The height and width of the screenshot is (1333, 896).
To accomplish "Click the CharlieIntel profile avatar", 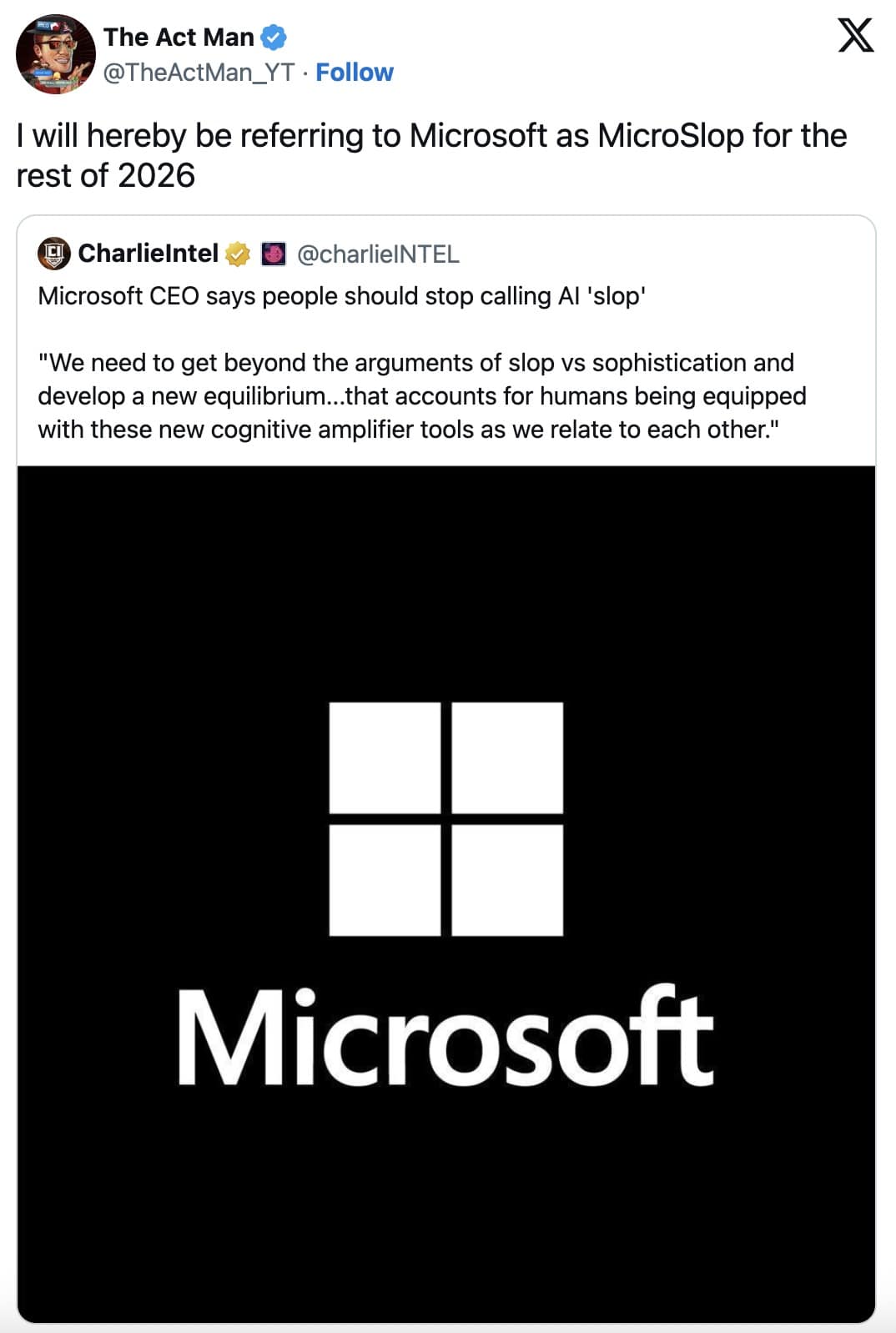I will (54, 254).
